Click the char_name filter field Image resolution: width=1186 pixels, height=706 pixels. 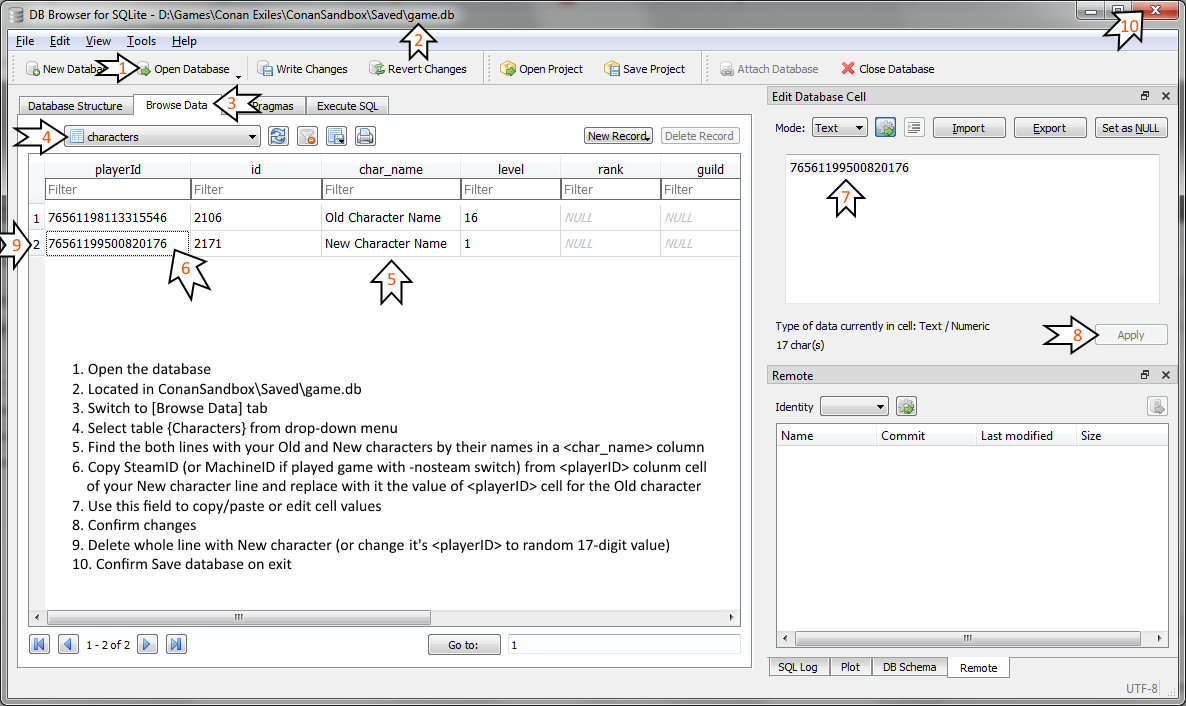(x=390, y=189)
